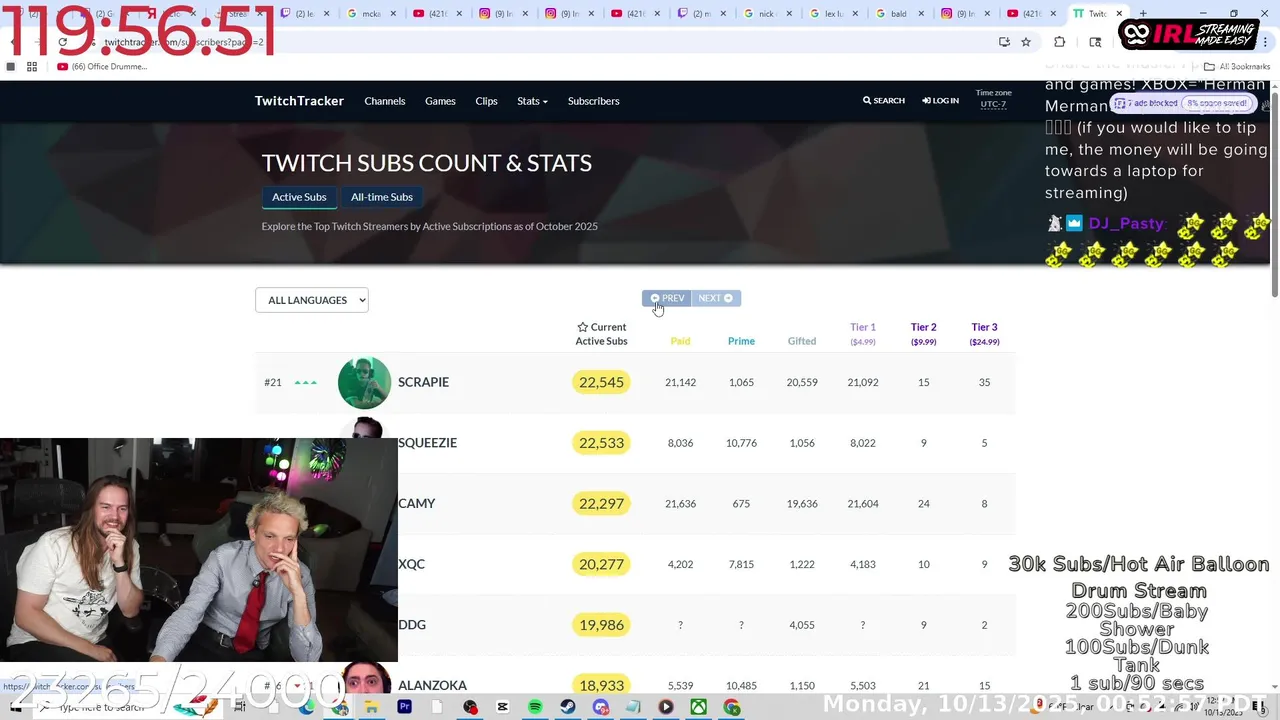This screenshot has width=1280, height=720.
Task: Open the ALANZOKA channel link
Action: pyautogui.click(x=432, y=685)
